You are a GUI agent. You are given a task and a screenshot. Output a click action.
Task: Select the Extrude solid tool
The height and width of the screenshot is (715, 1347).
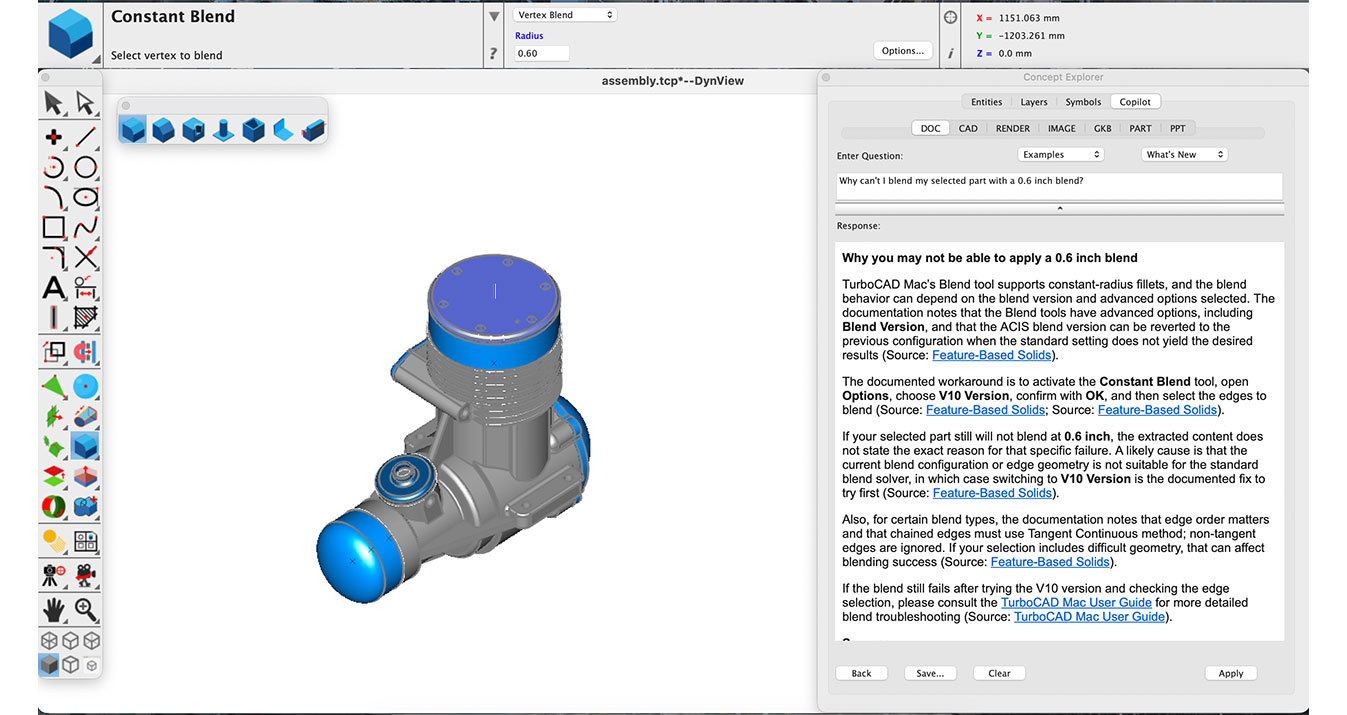[85, 415]
